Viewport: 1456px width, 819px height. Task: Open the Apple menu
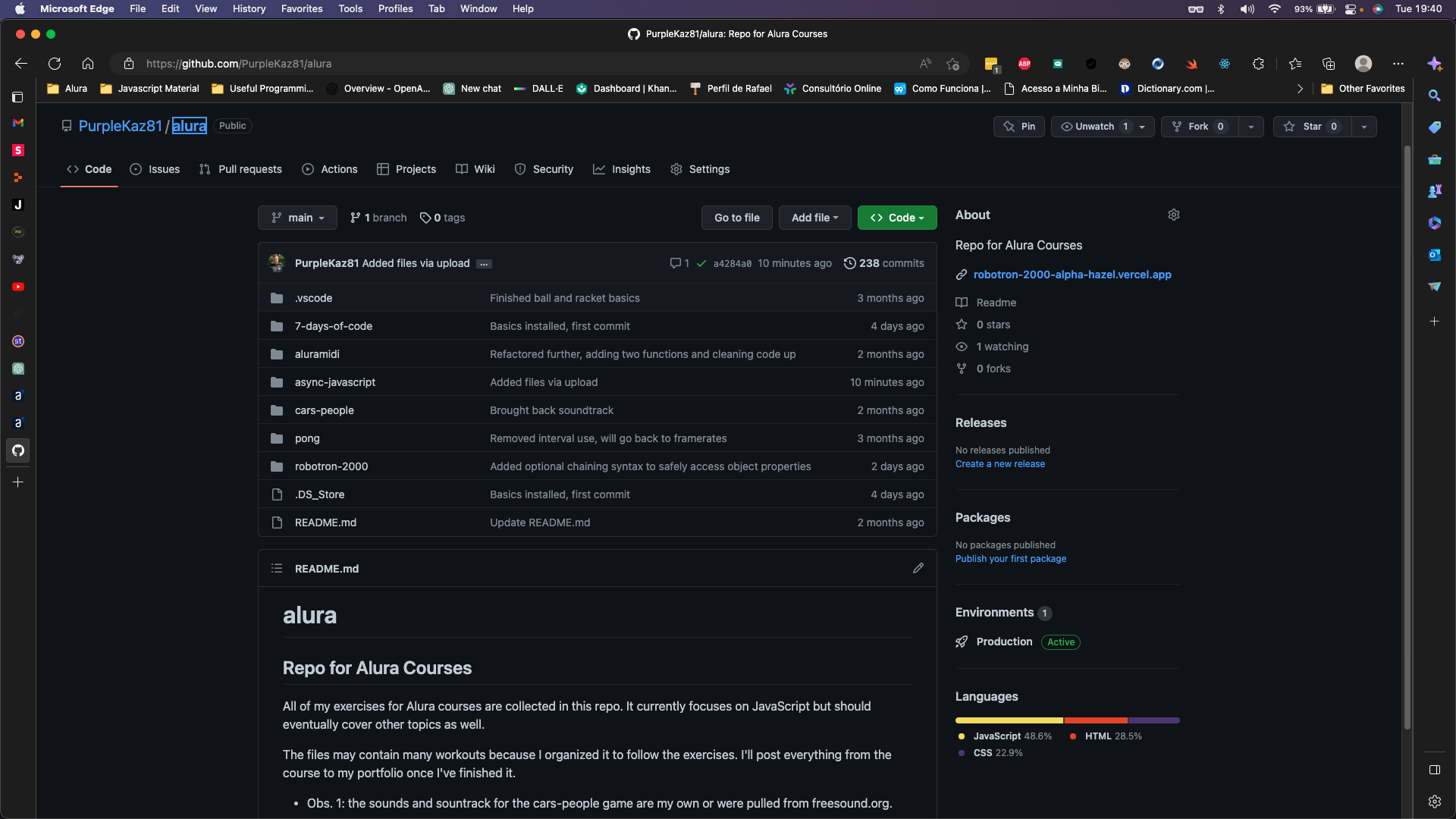pyautogui.click(x=20, y=9)
